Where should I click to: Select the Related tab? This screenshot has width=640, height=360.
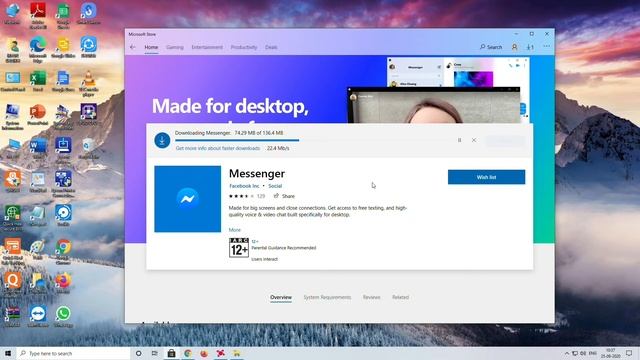tap(400, 297)
